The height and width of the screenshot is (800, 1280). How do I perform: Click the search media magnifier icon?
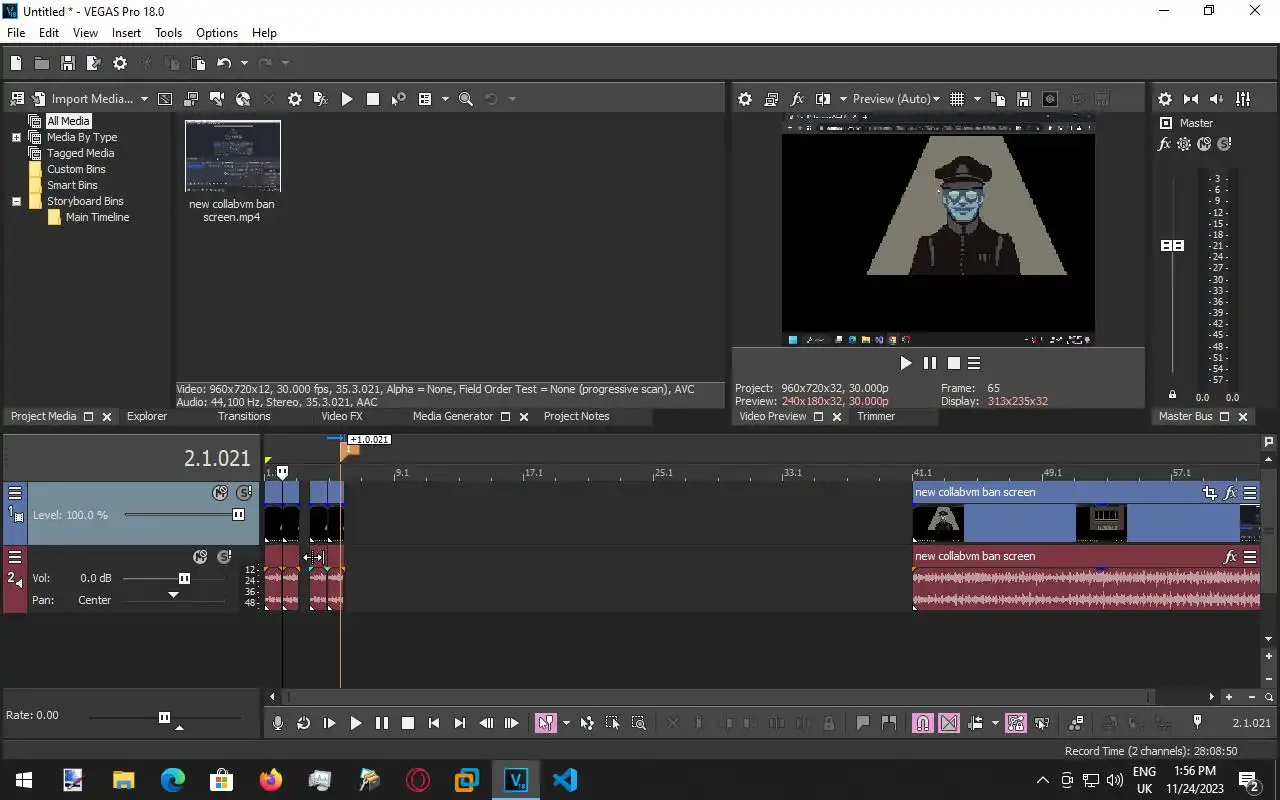click(466, 99)
